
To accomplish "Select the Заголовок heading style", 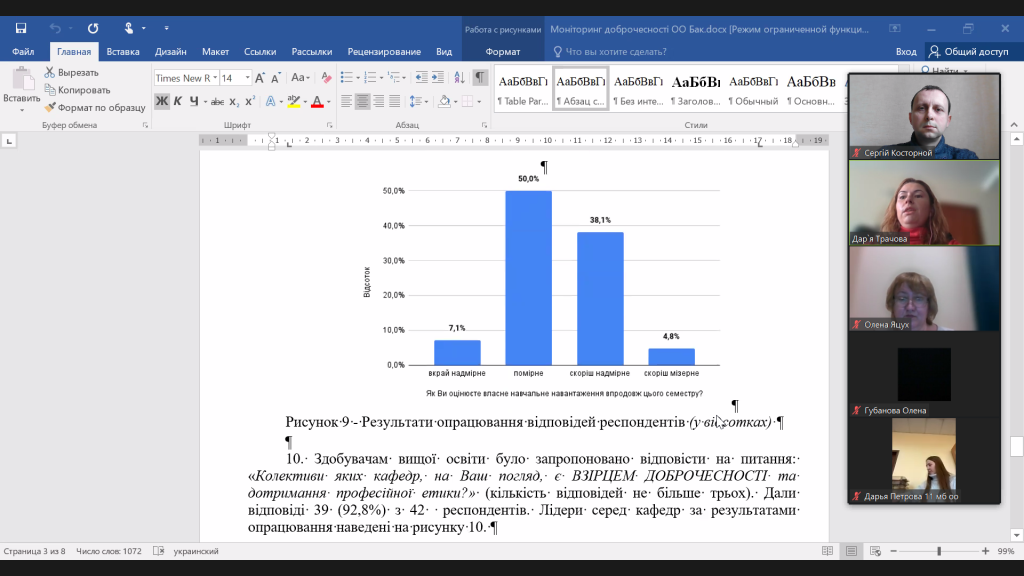I will click(696, 89).
